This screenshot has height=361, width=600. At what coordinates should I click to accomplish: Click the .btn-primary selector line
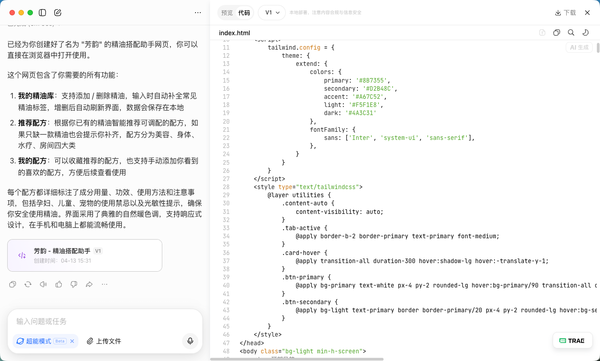[307, 277]
